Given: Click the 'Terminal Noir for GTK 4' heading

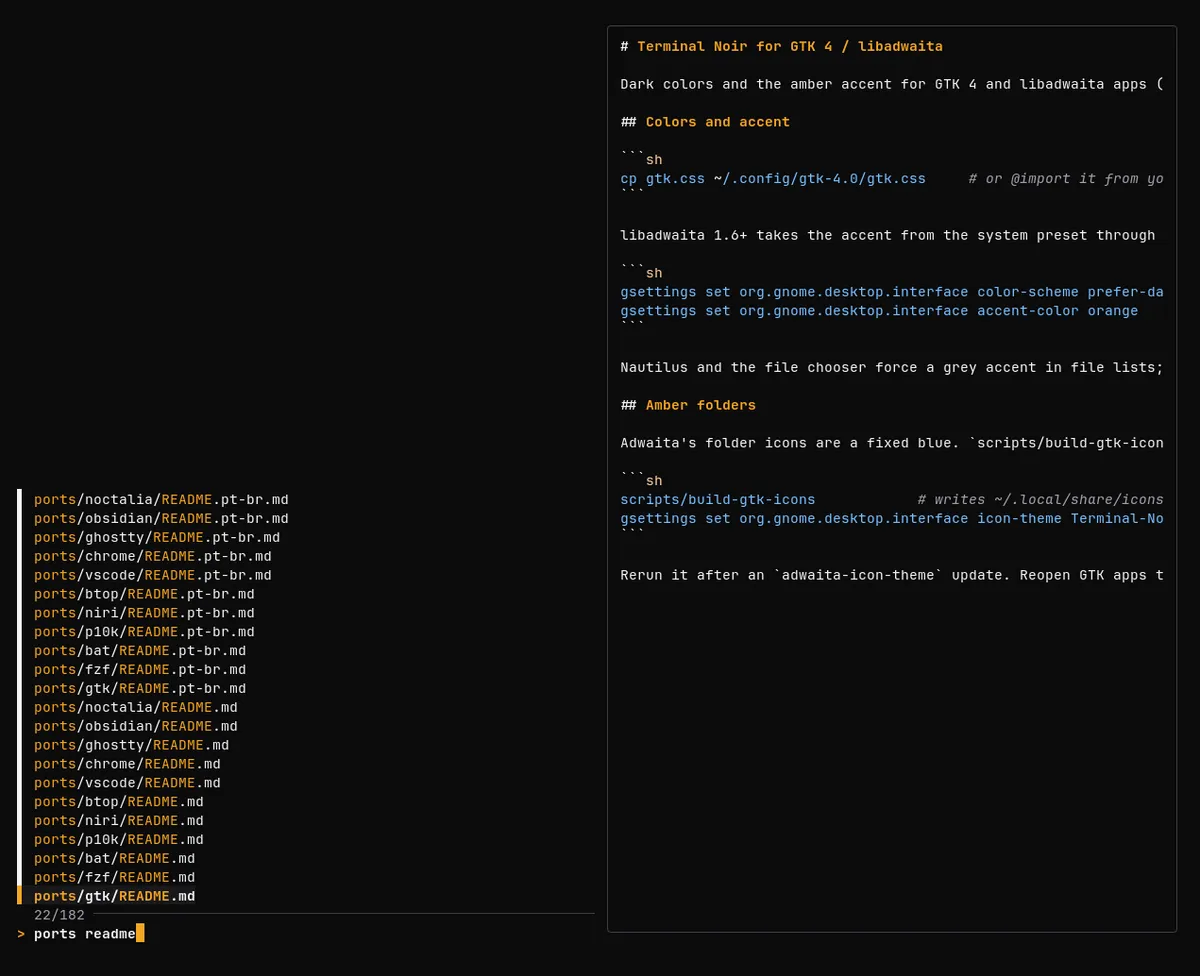Looking at the screenshot, I should pyautogui.click(x=790, y=46).
